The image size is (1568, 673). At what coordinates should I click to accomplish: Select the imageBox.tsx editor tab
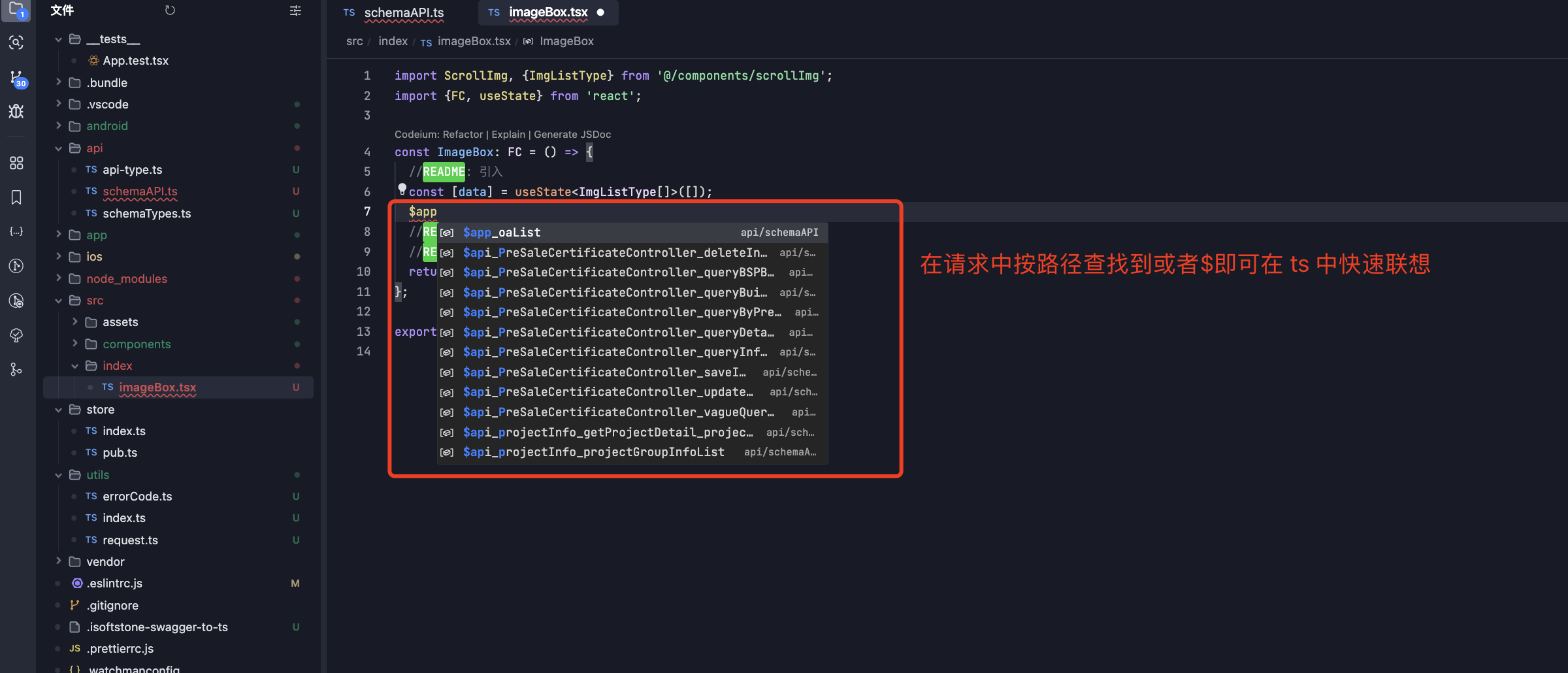coord(547,12)
